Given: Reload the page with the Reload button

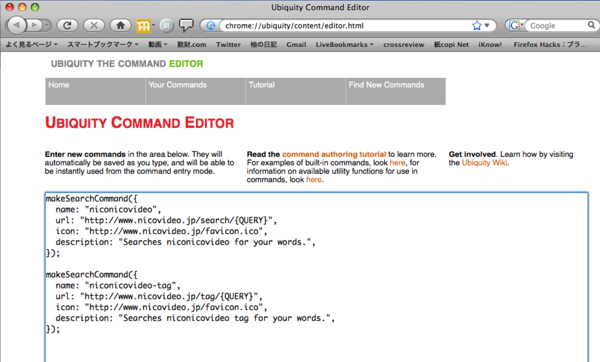Looking at the screenshot, I should tap(67, 25).
